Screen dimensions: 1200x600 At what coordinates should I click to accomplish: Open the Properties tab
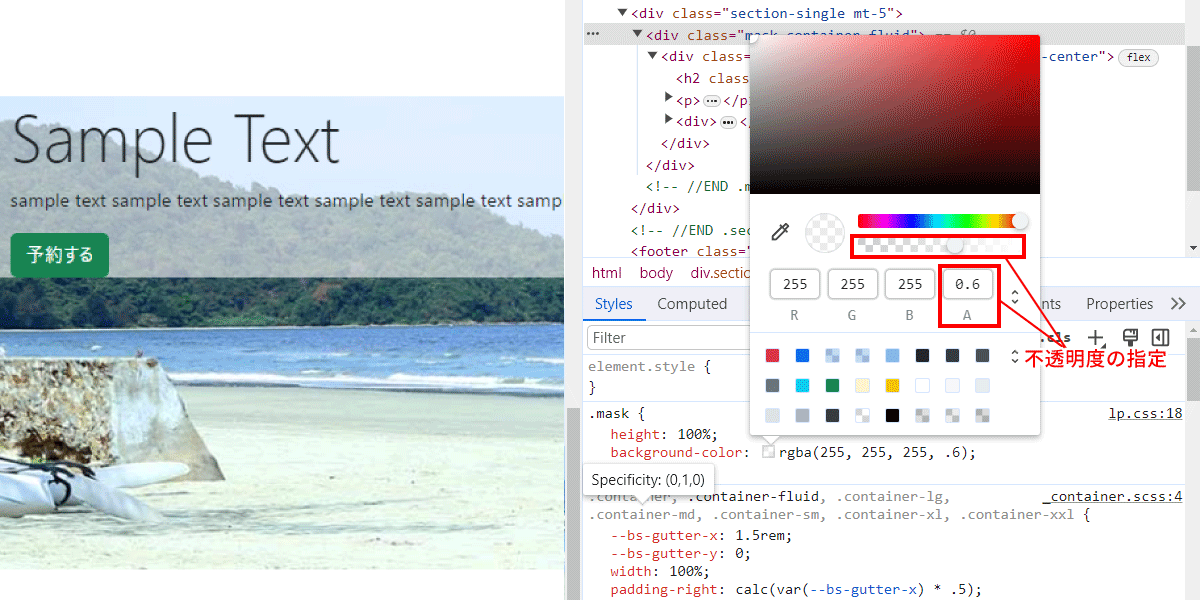pyautogui.click(x=1120, y=304)
